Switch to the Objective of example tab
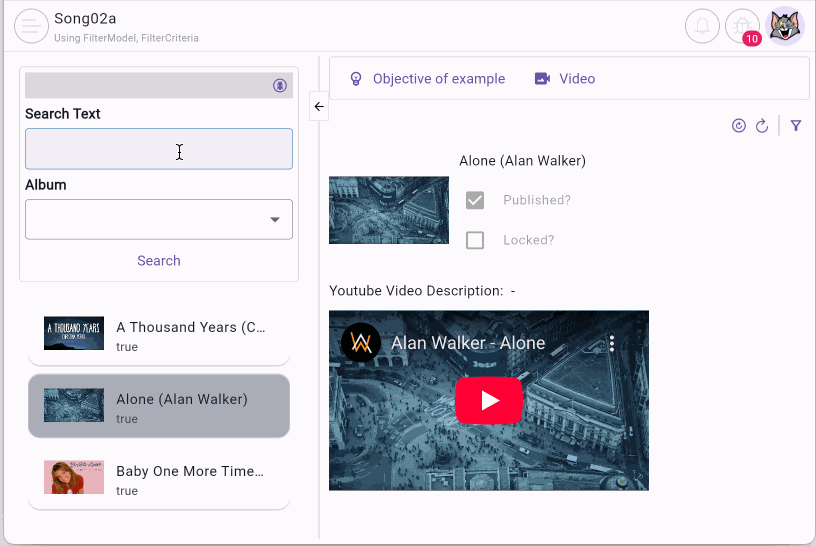The height and width of the screenshot is (546, 816). tap(427, 79)
